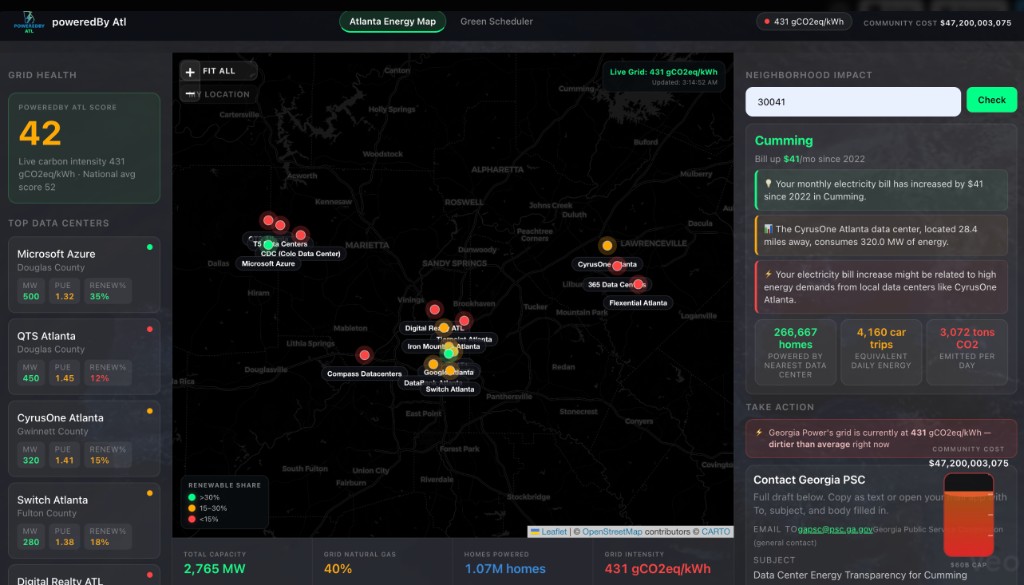Switch to the Green Scheduler tab

(496, 22)
